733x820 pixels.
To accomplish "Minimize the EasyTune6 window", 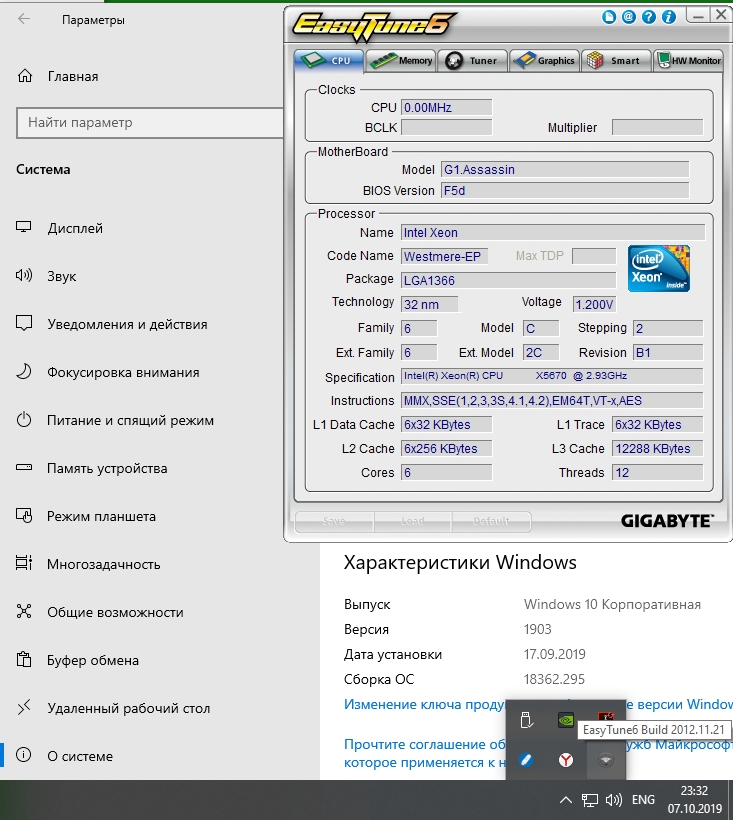I will (x=697, y=16).
